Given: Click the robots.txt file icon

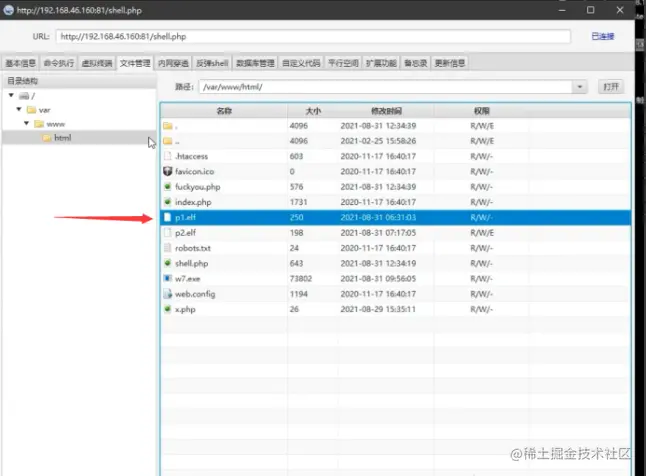Looking at the screenshot, I should click(x=167, y=248).
